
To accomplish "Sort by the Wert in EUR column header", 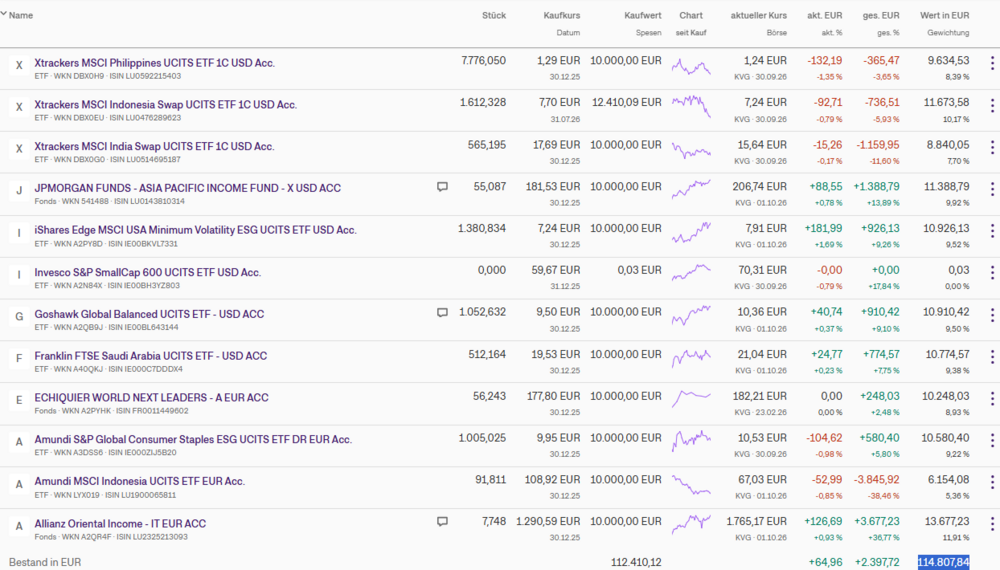I will coord(945,15).
